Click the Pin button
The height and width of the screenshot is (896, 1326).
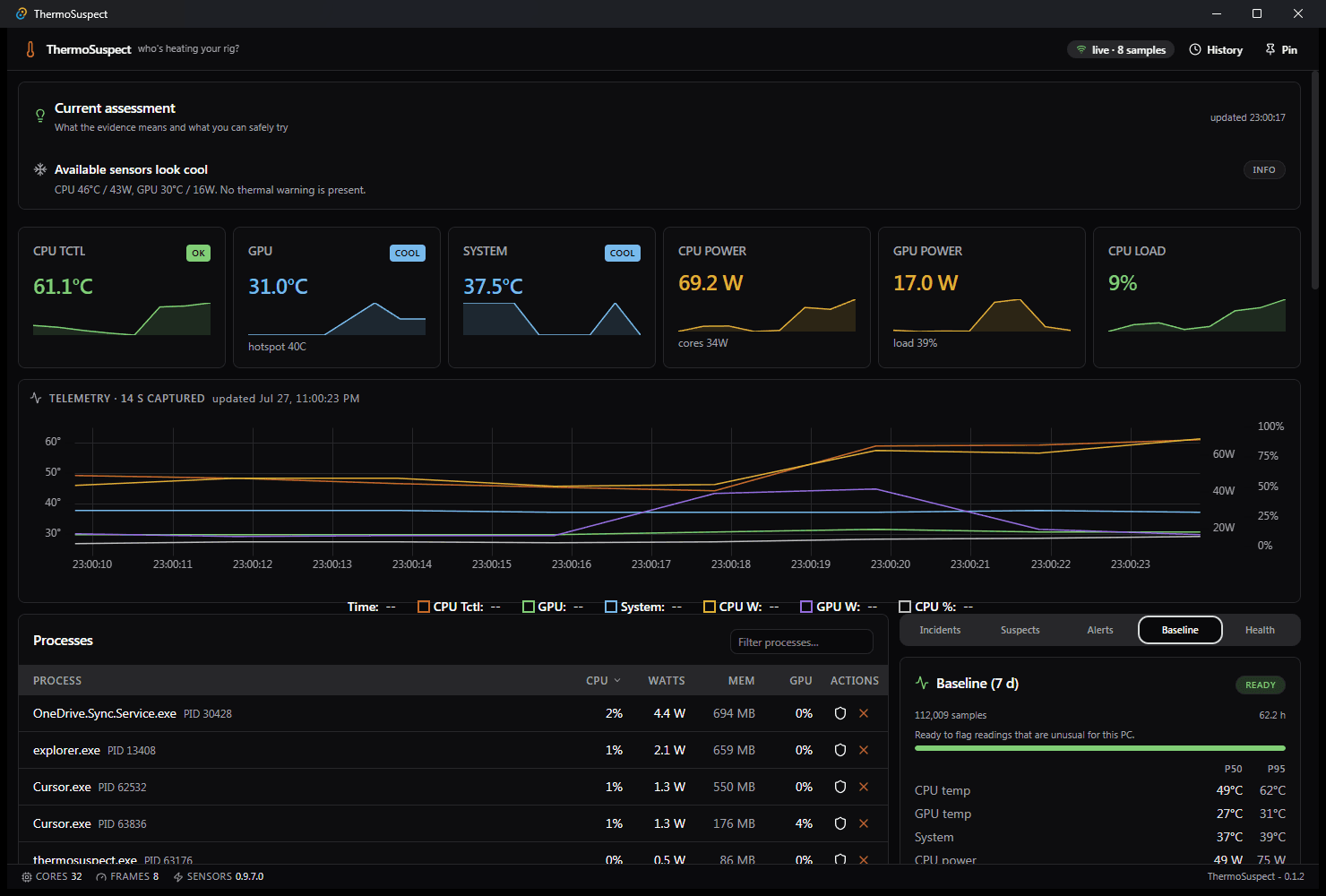click(1281, 50)
